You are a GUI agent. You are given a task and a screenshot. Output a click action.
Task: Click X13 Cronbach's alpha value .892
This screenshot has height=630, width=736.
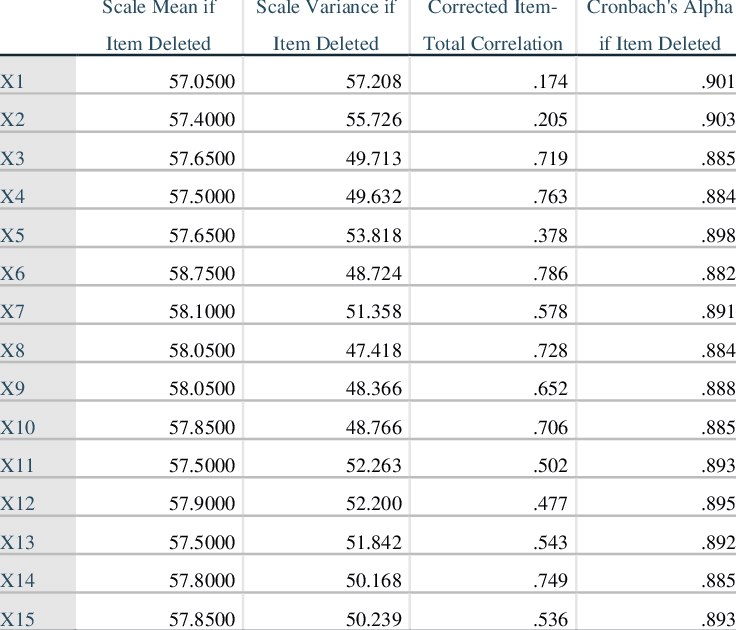tap(718, 542)
